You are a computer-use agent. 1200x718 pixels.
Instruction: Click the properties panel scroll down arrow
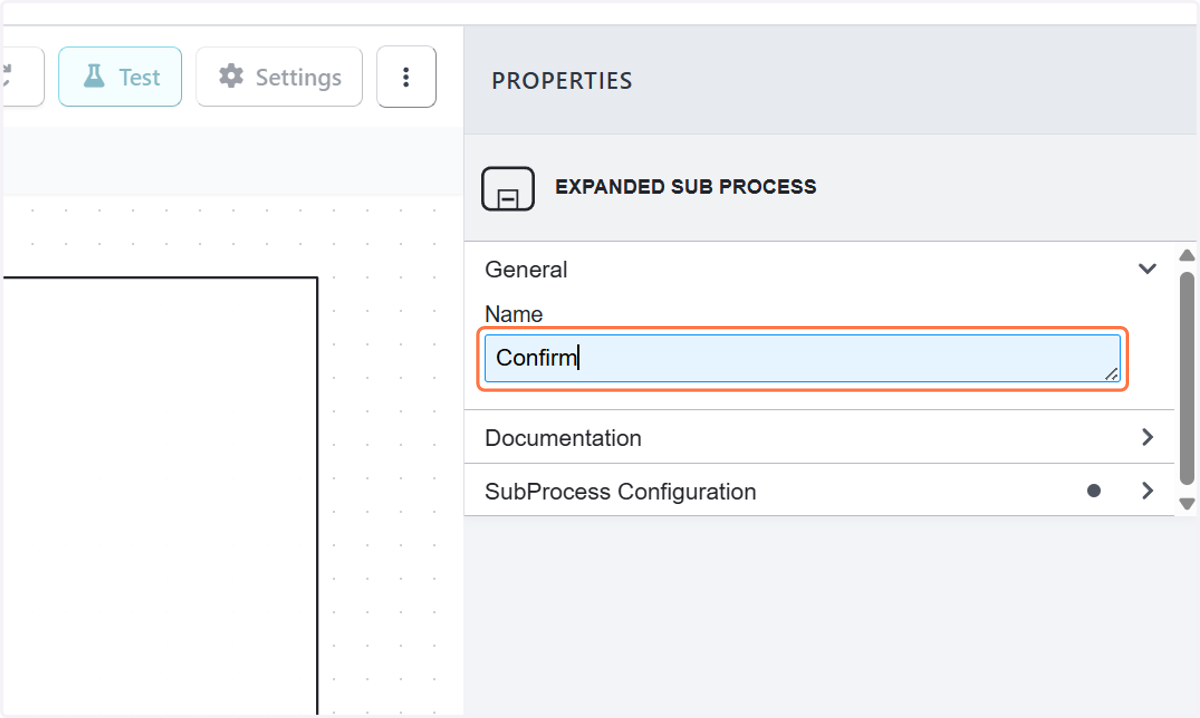click(x=1187, y=504)
